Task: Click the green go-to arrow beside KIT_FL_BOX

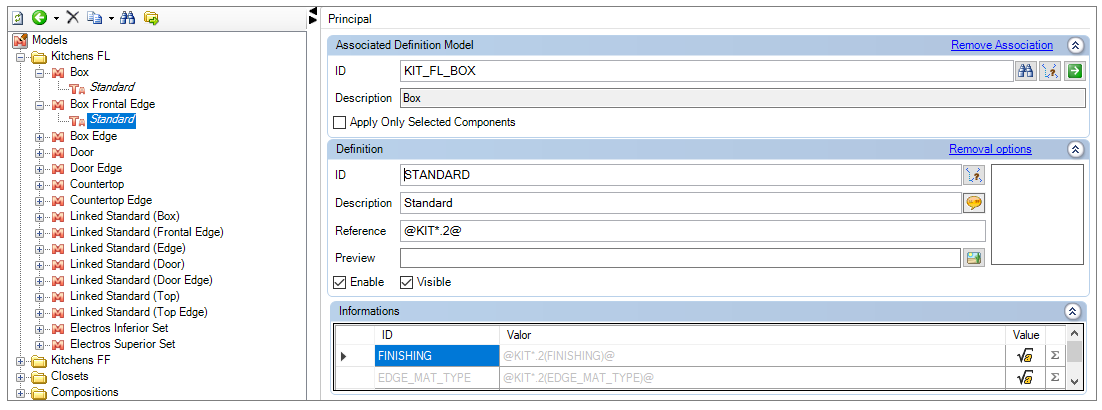Action: 1074,70
